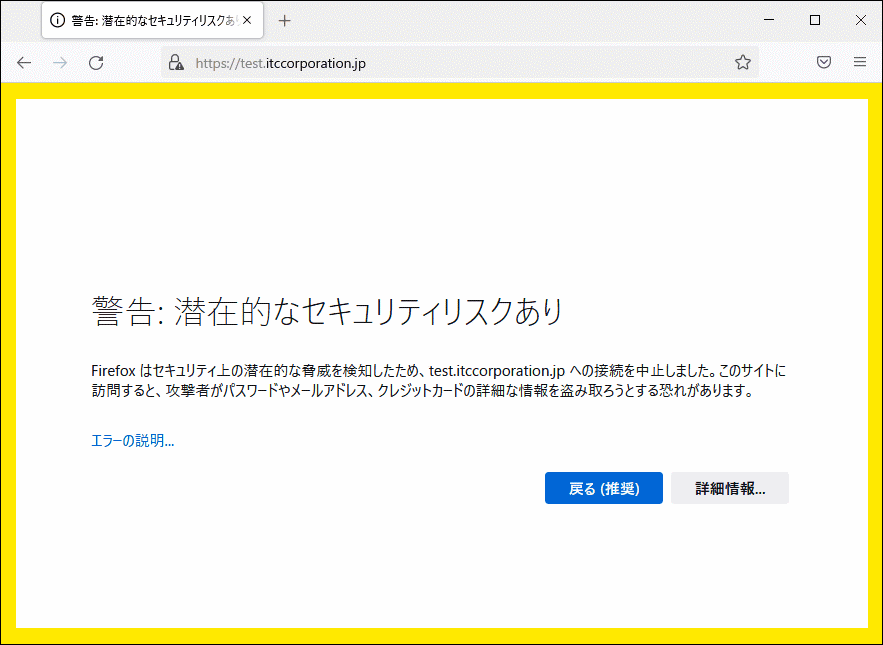Open the エラーの説明... link
The height and width of the screenshot is (645, 883).
tap(133, 441)
